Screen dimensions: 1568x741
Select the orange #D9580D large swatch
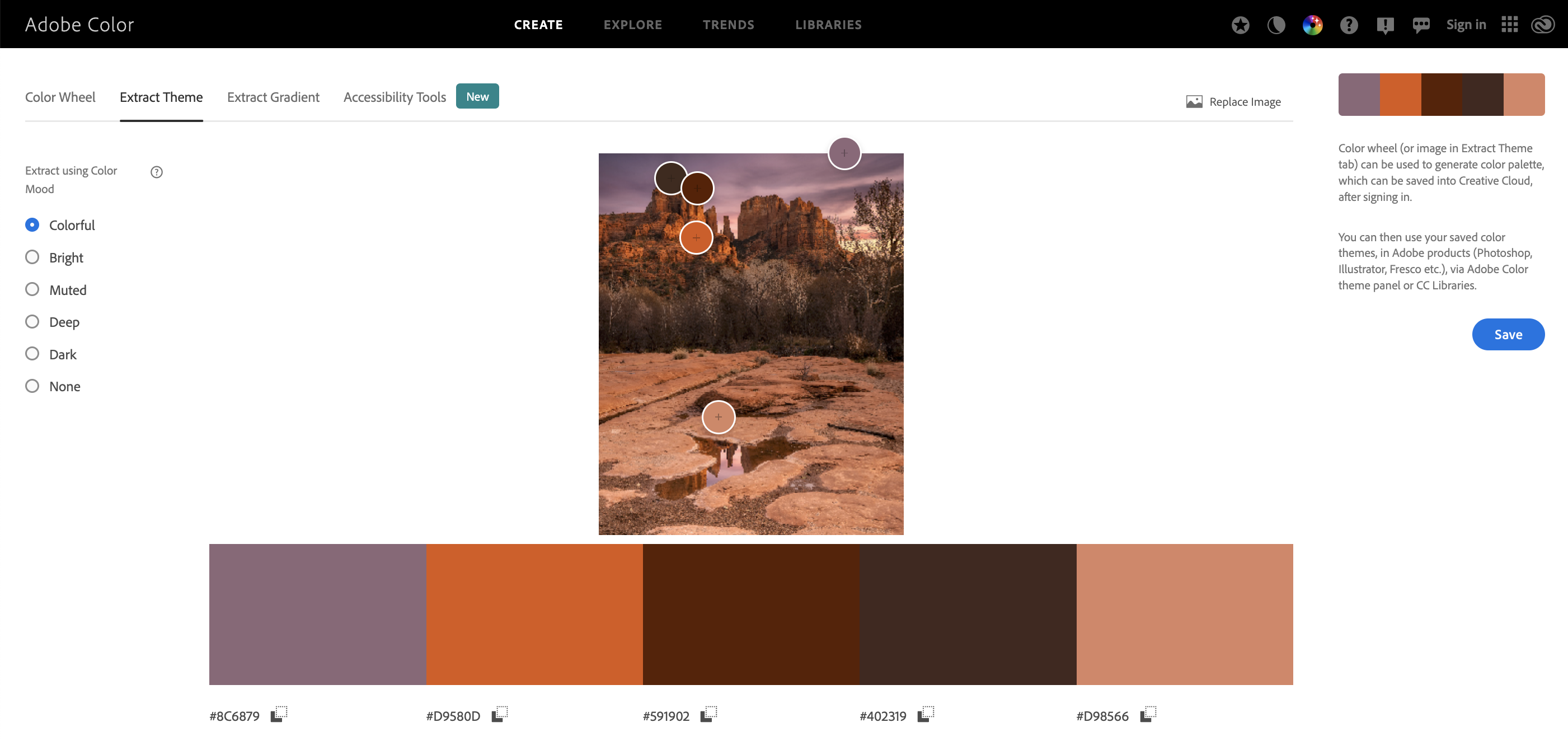tap(534, 615)
